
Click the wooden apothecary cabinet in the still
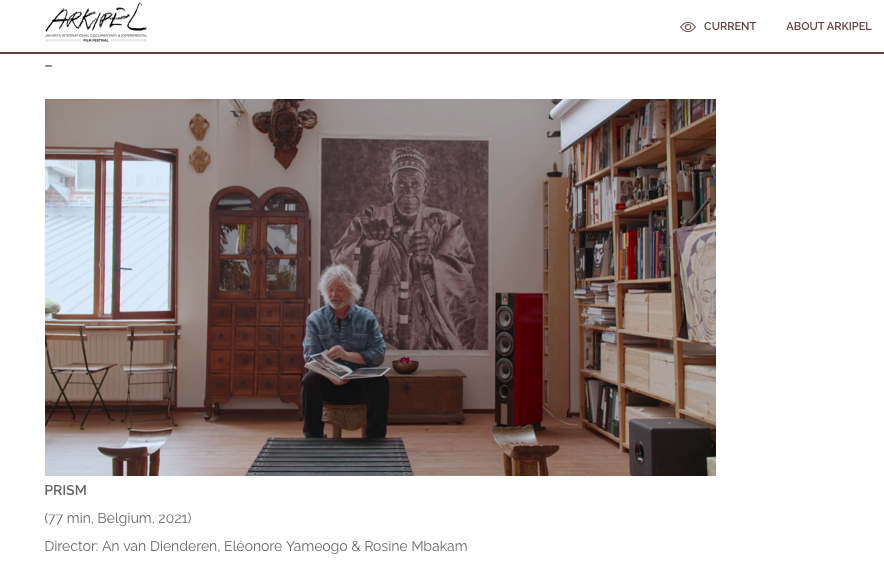click(258, 299)
